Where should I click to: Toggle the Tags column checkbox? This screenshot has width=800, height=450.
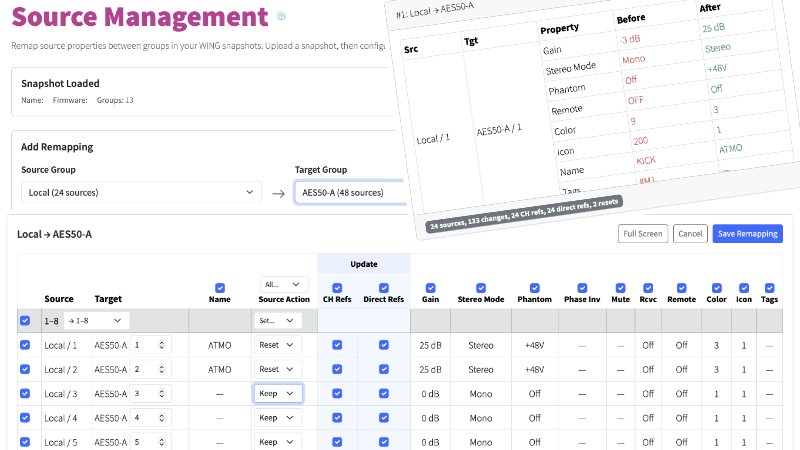click(x=769, y=288)
